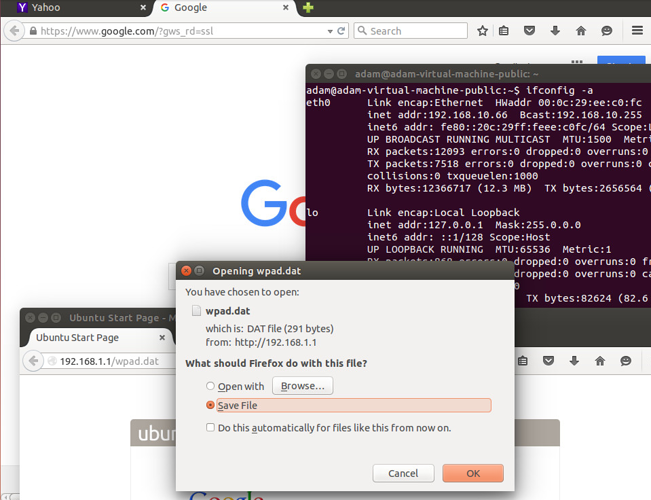651x500 pixels.
Task: Open the Firefox hamburger menu
Action: 637,31
